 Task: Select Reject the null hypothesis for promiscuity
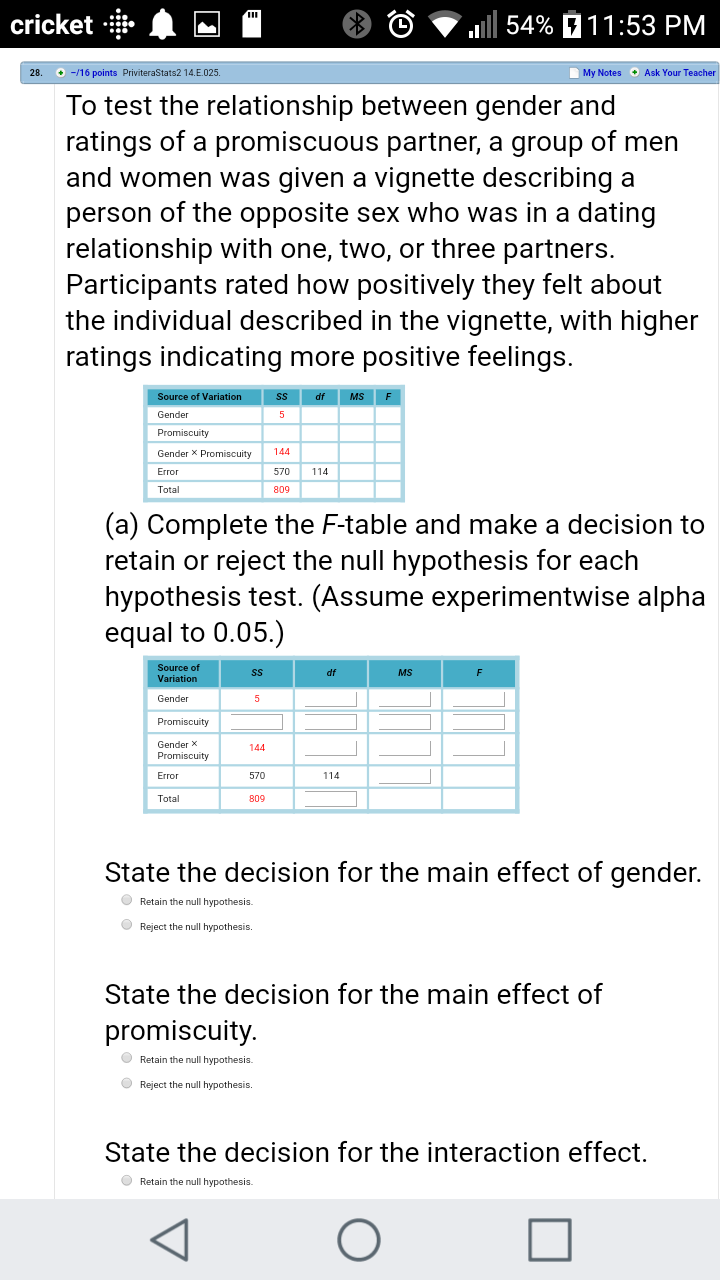click(127, 1083)
